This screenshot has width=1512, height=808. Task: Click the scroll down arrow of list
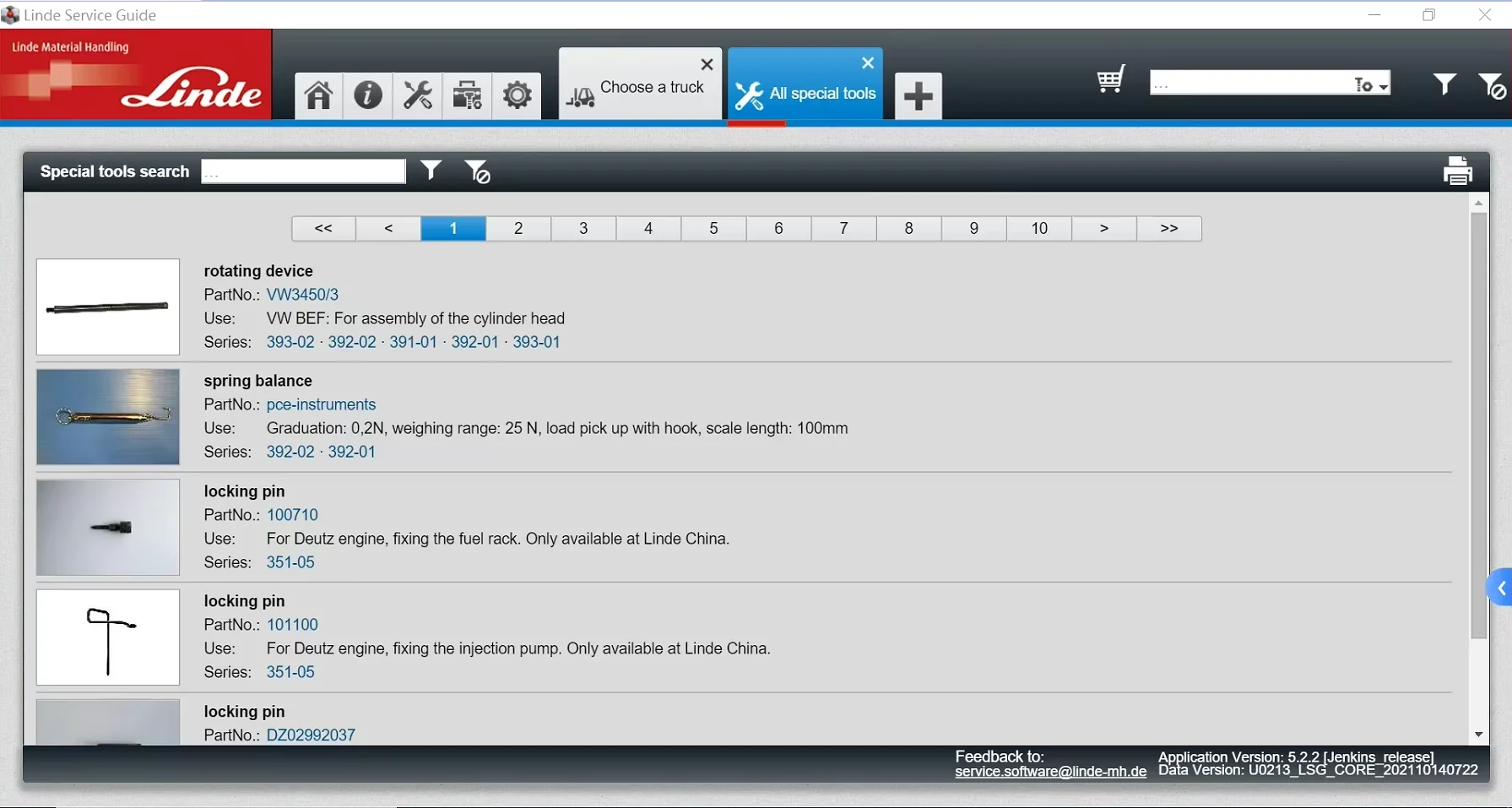1478,735
